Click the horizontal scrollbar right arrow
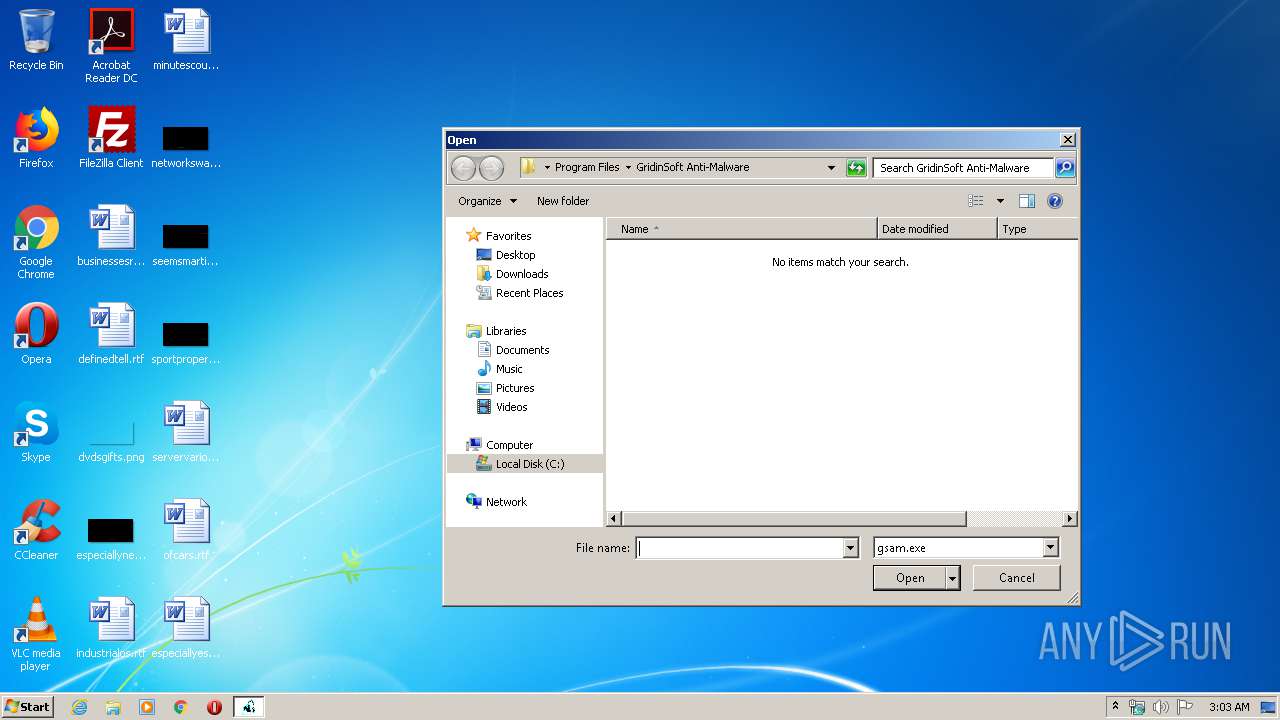Screen dimensions: 1280x720 [1070, 519]
